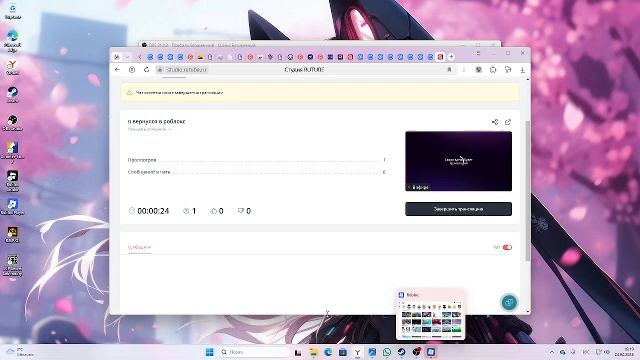Open Microsoft Store from taskbar

(342, 352)
